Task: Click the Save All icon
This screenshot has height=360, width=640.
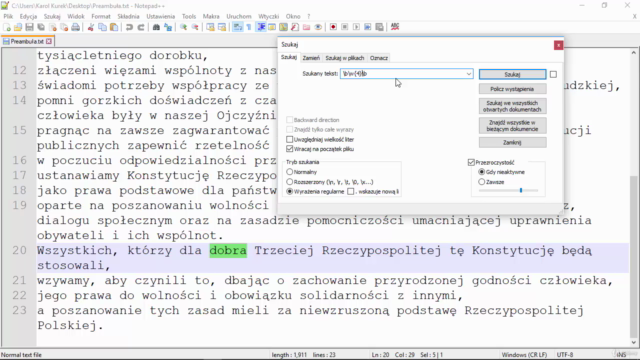Action: click(41, 27)
